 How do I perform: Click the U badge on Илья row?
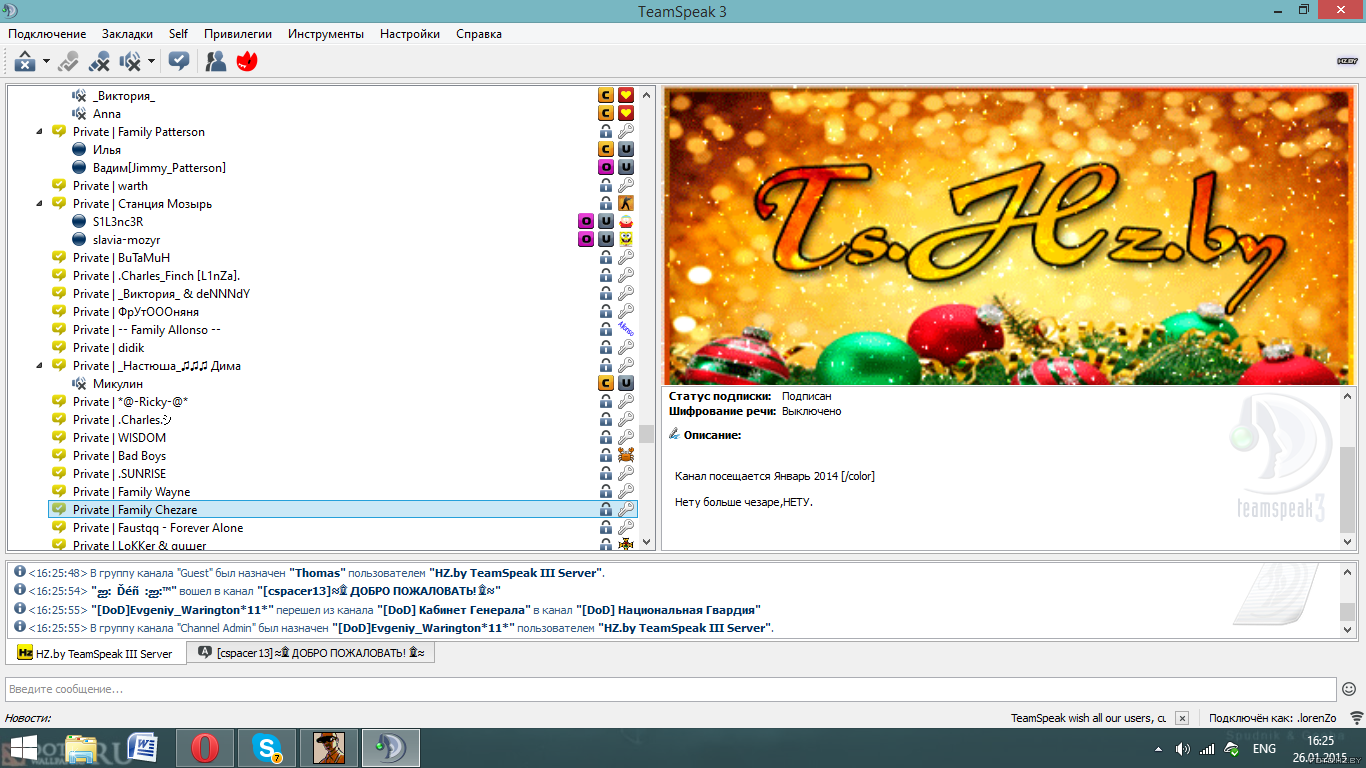(x=626, y=150)
